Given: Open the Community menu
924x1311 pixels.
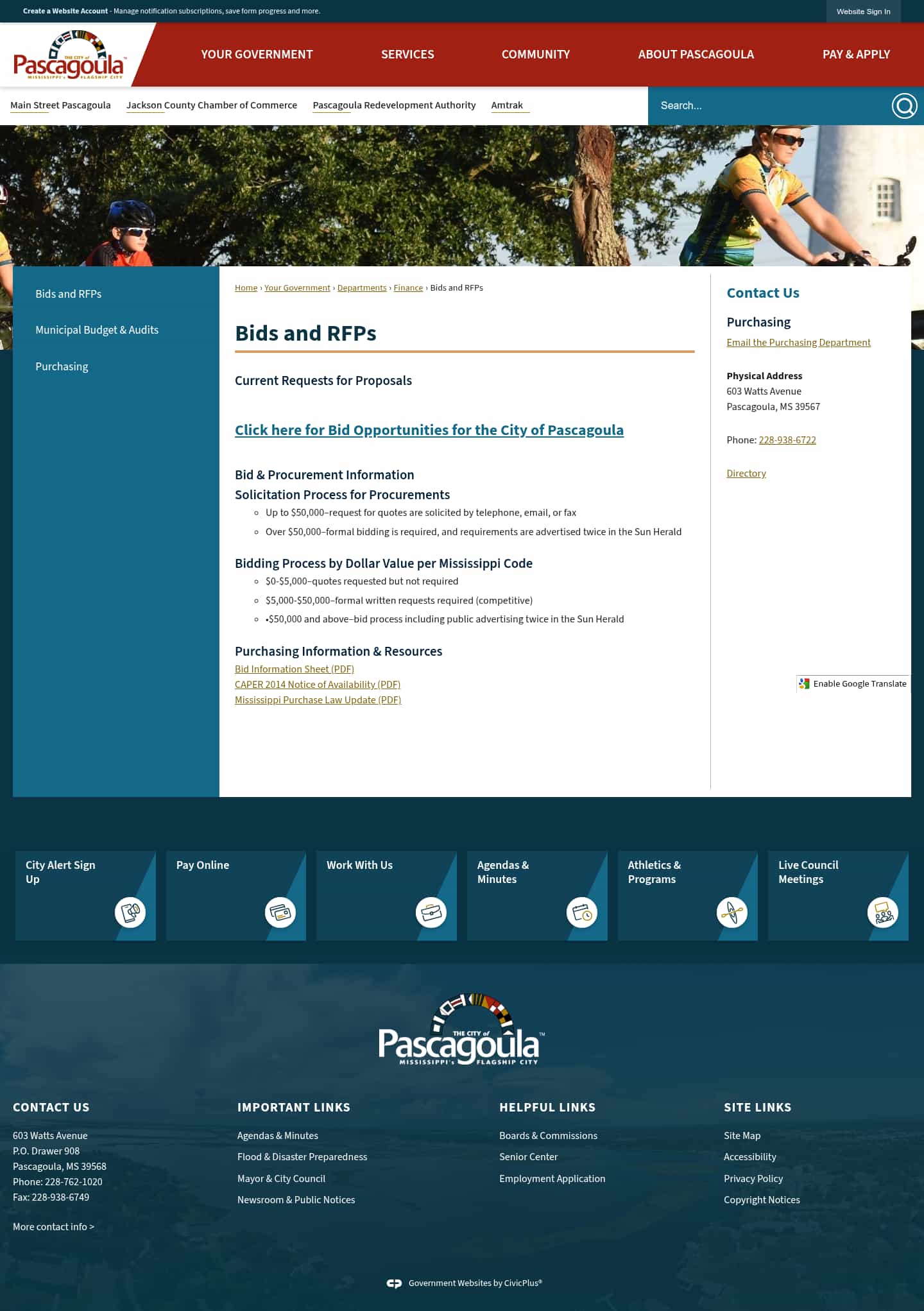Looking at the screenshot, I should (x=536, y=55).
